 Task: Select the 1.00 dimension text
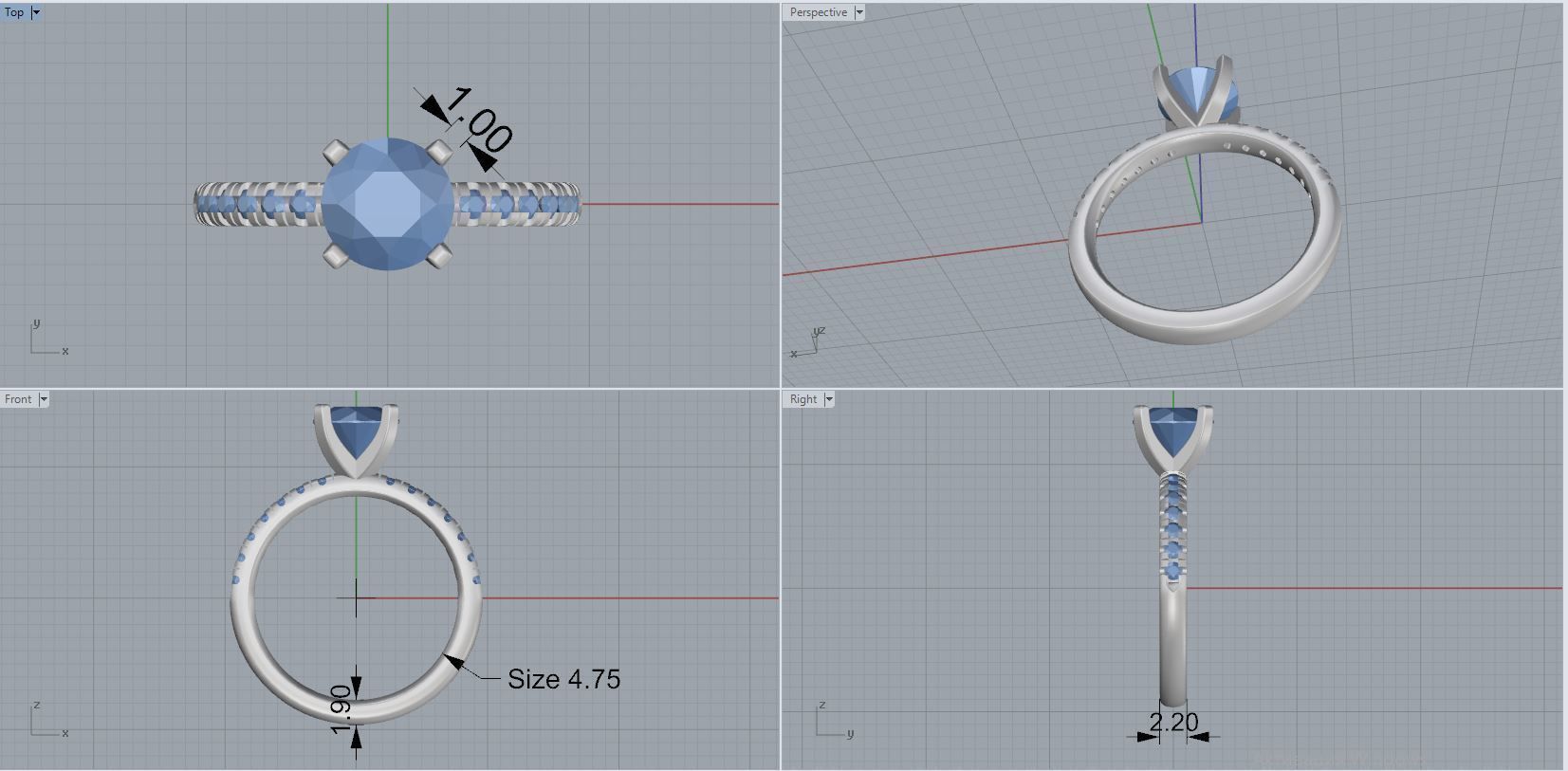479,119
